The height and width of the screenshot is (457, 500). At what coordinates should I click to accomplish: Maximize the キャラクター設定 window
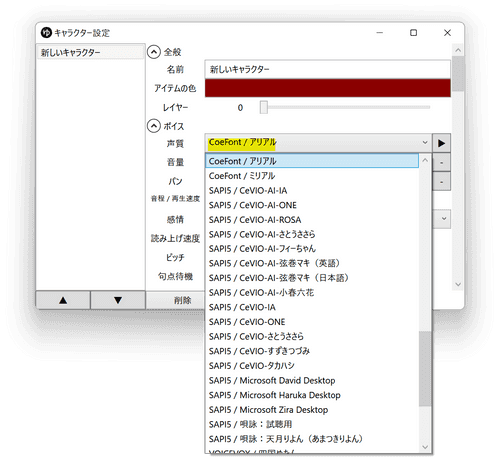pos(413,33)
